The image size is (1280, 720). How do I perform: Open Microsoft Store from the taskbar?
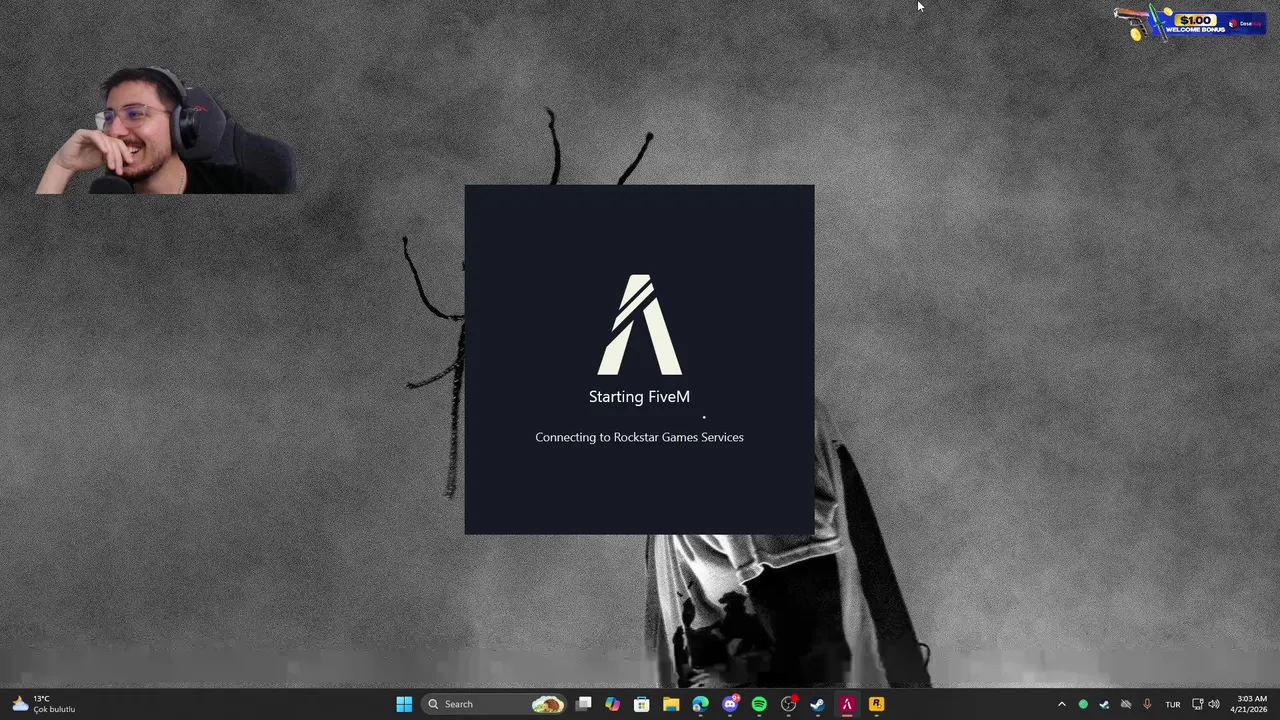coord(642,704)
